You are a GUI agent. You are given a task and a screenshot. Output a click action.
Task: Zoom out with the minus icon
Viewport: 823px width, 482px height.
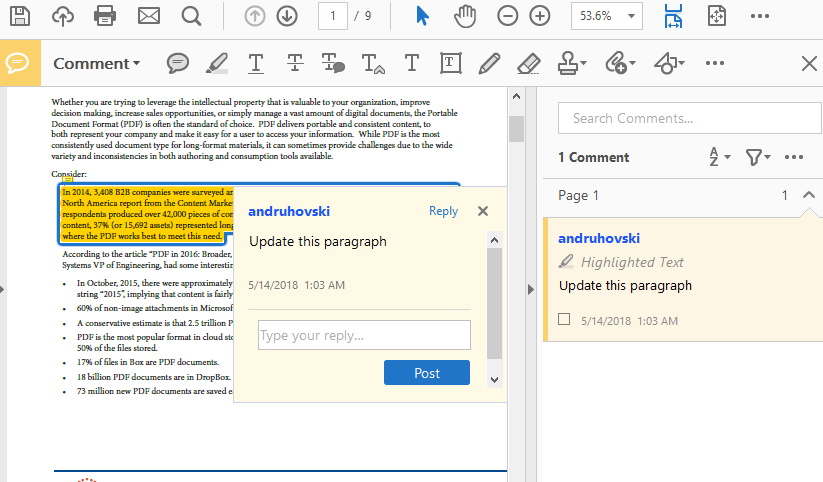click(x=508, y=16)
